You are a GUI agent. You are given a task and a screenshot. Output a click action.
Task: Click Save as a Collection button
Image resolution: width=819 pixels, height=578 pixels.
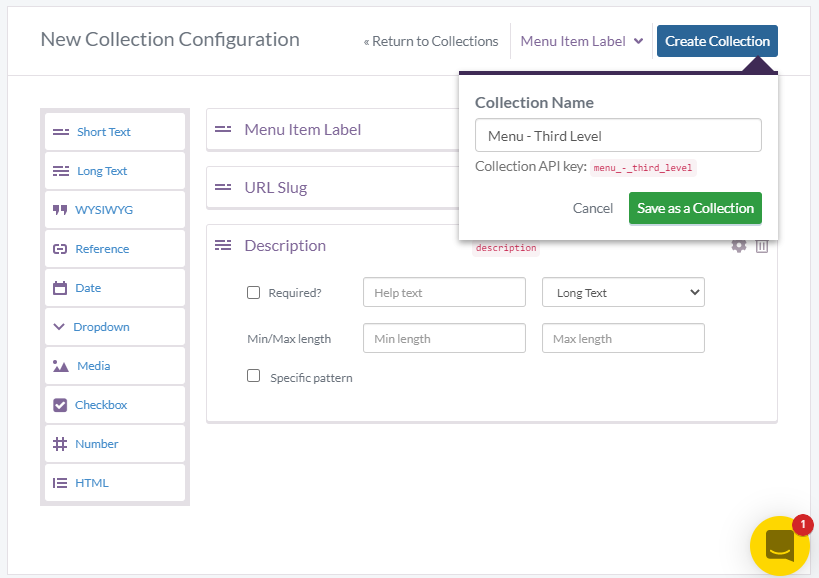coord(695,208)
